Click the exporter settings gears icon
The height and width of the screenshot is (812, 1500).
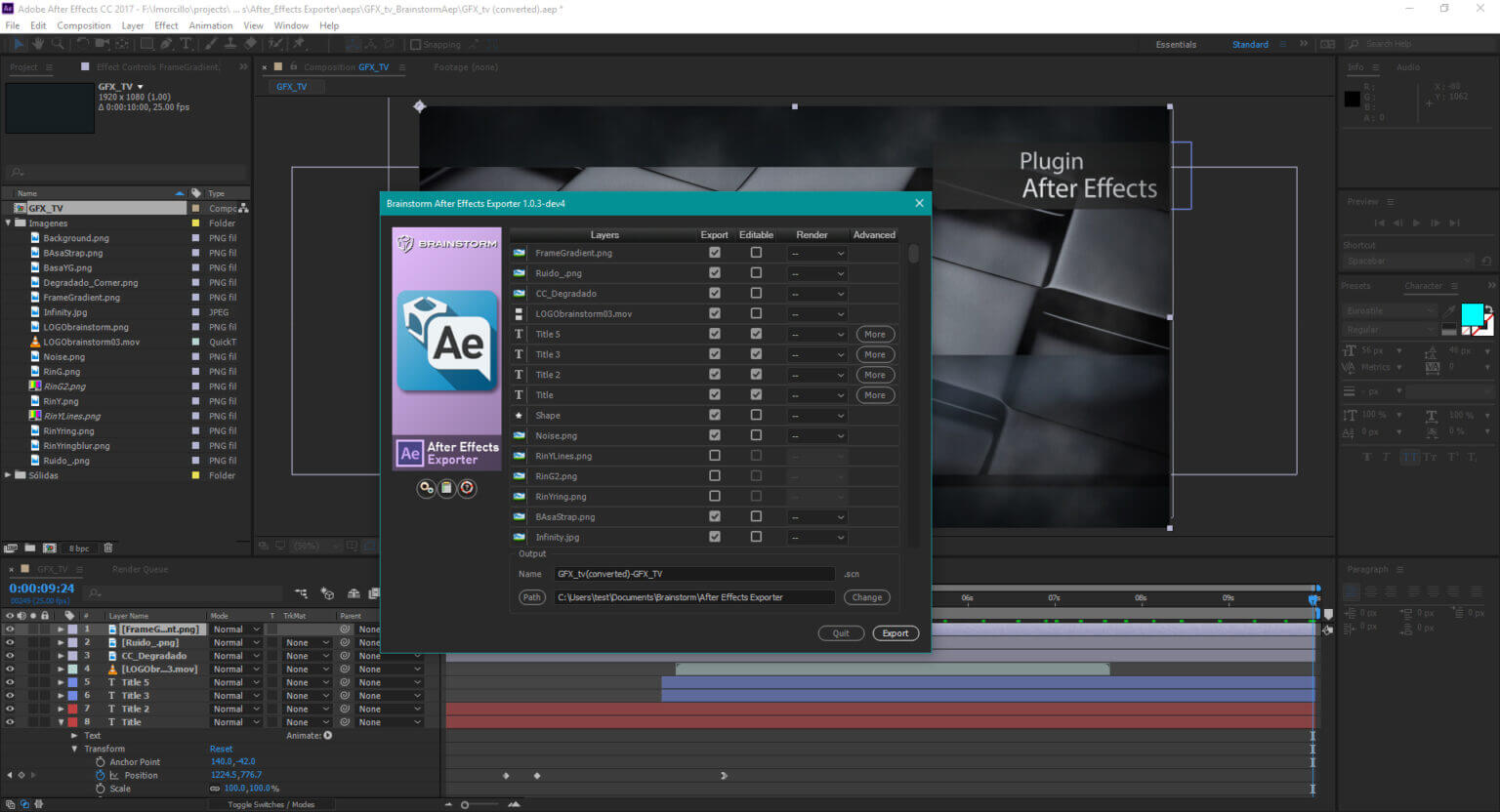click(x=426, y=488)
